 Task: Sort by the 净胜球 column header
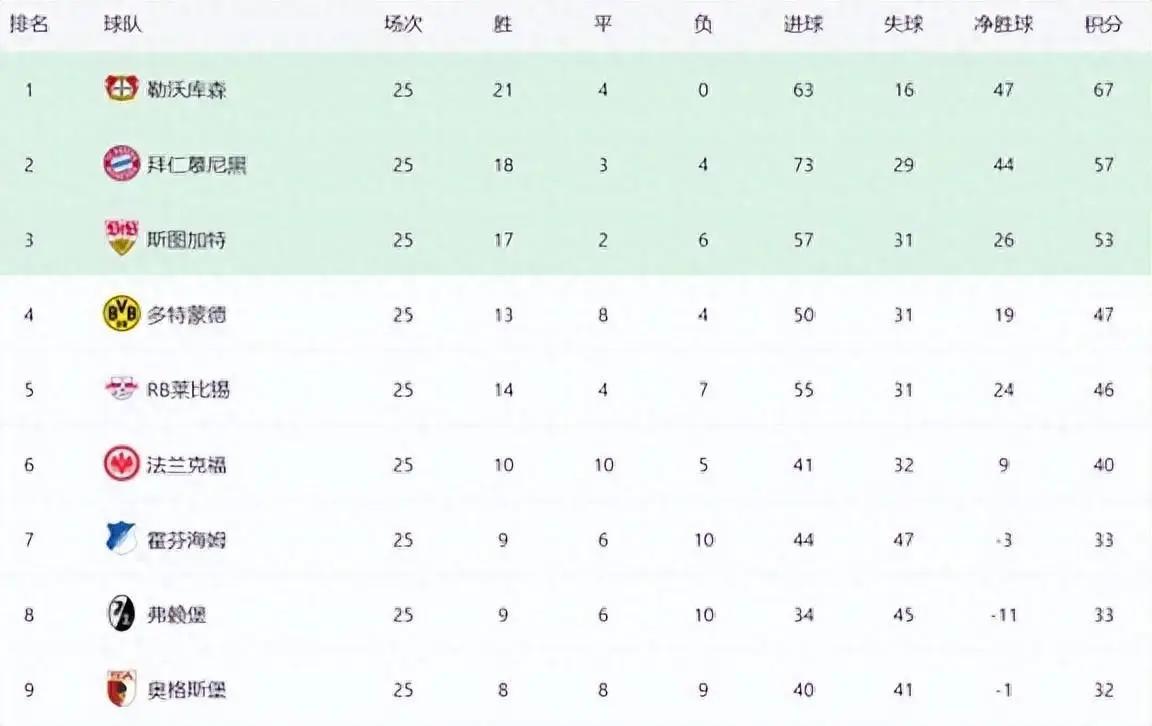click(1004, 24)
